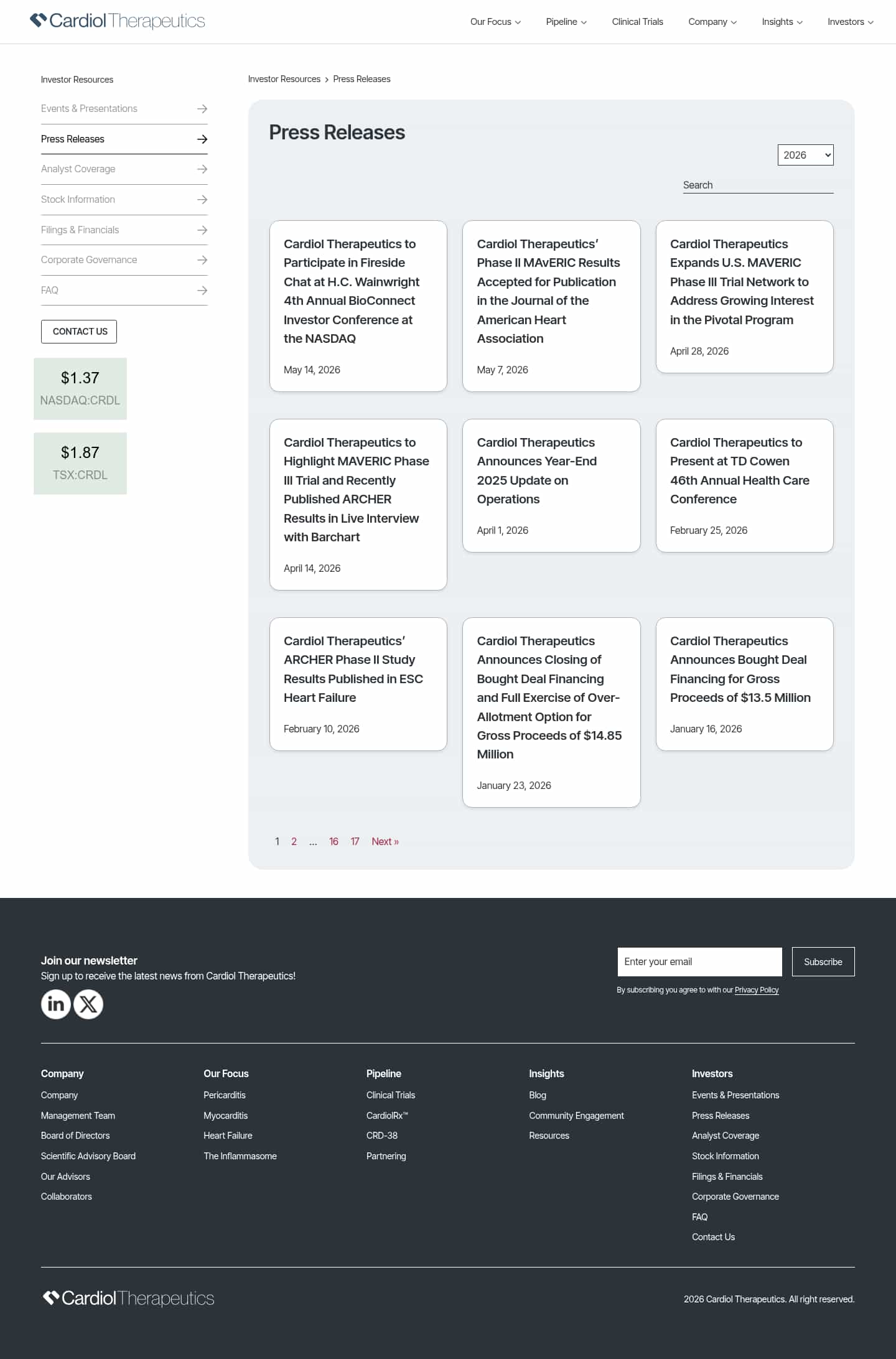Open Resources footer link
Screen dimensions: 896x1359
(549, 1136)
